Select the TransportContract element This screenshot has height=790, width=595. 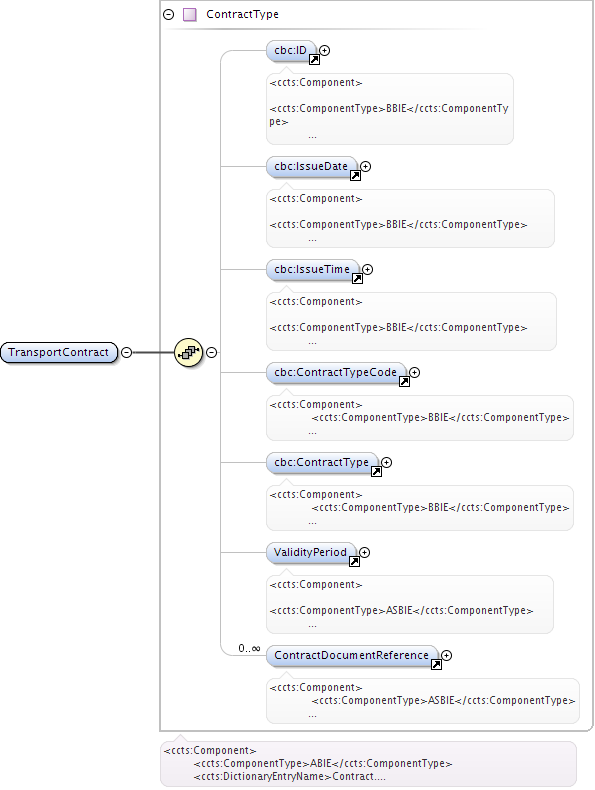(x=59, y=352)
